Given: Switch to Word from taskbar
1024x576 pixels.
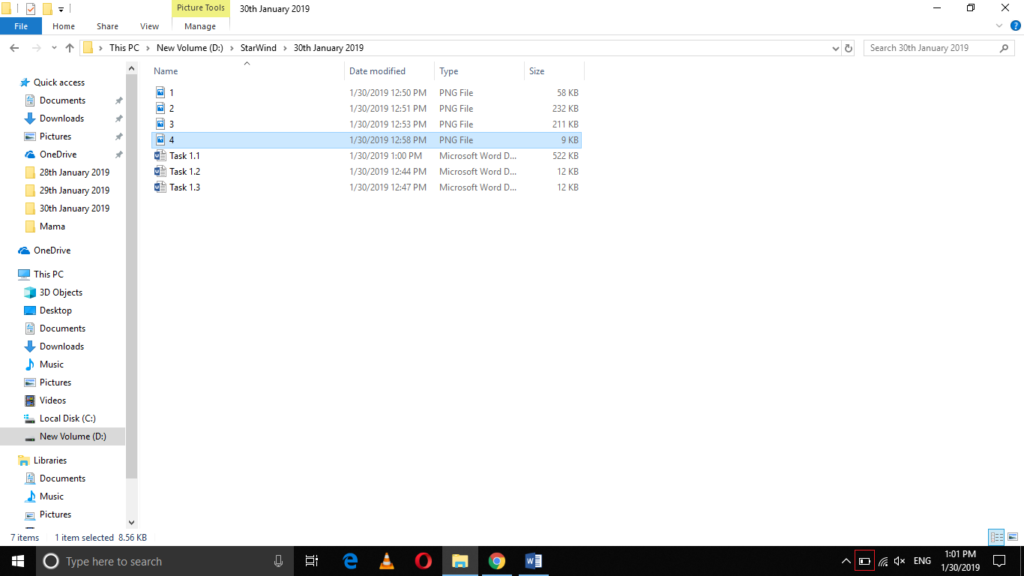Looking at the screenshot, I should pos(533,561).
